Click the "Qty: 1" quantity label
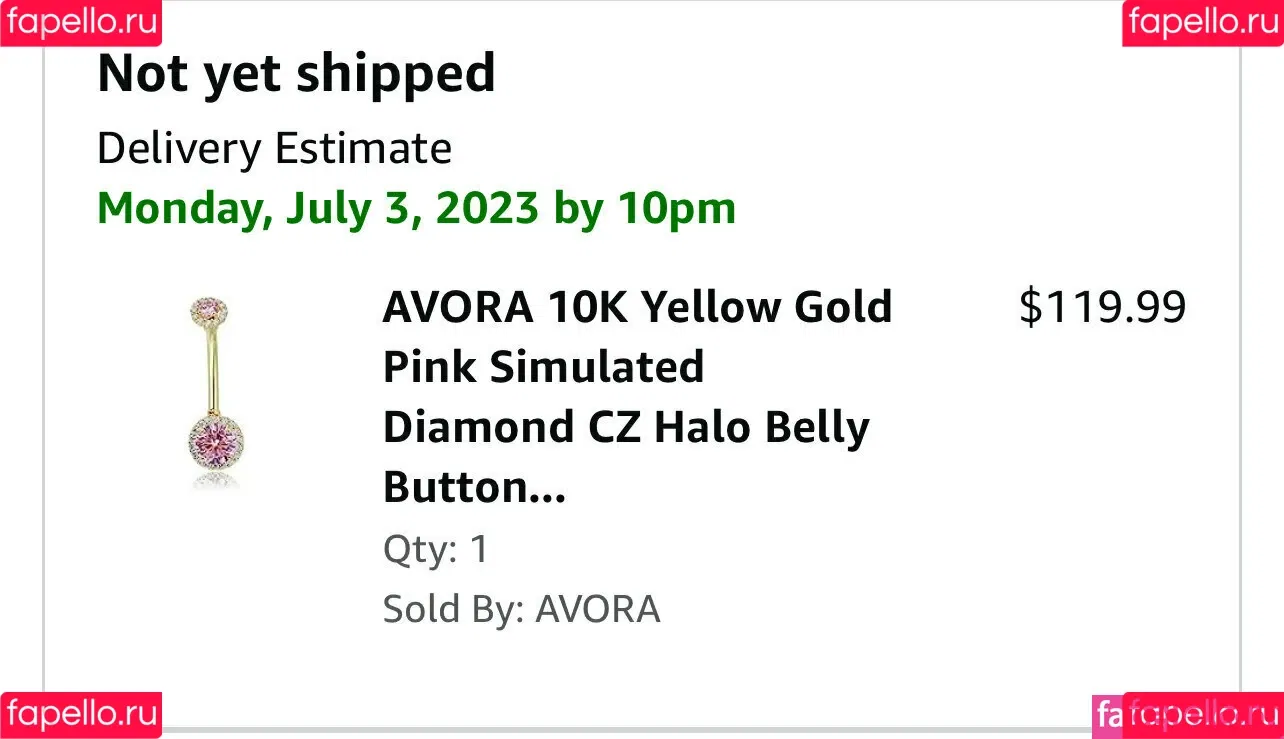1284x739 pixels. click(436, 549)
